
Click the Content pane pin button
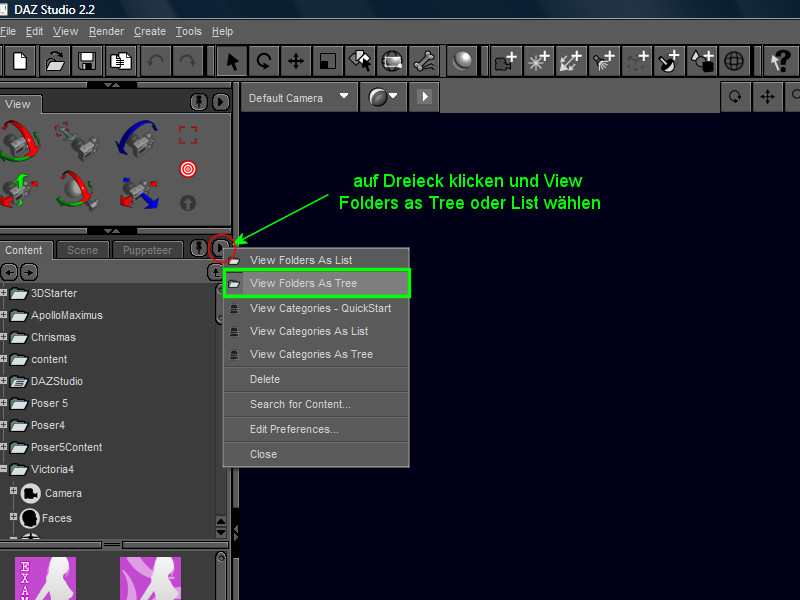coord(198,248)
